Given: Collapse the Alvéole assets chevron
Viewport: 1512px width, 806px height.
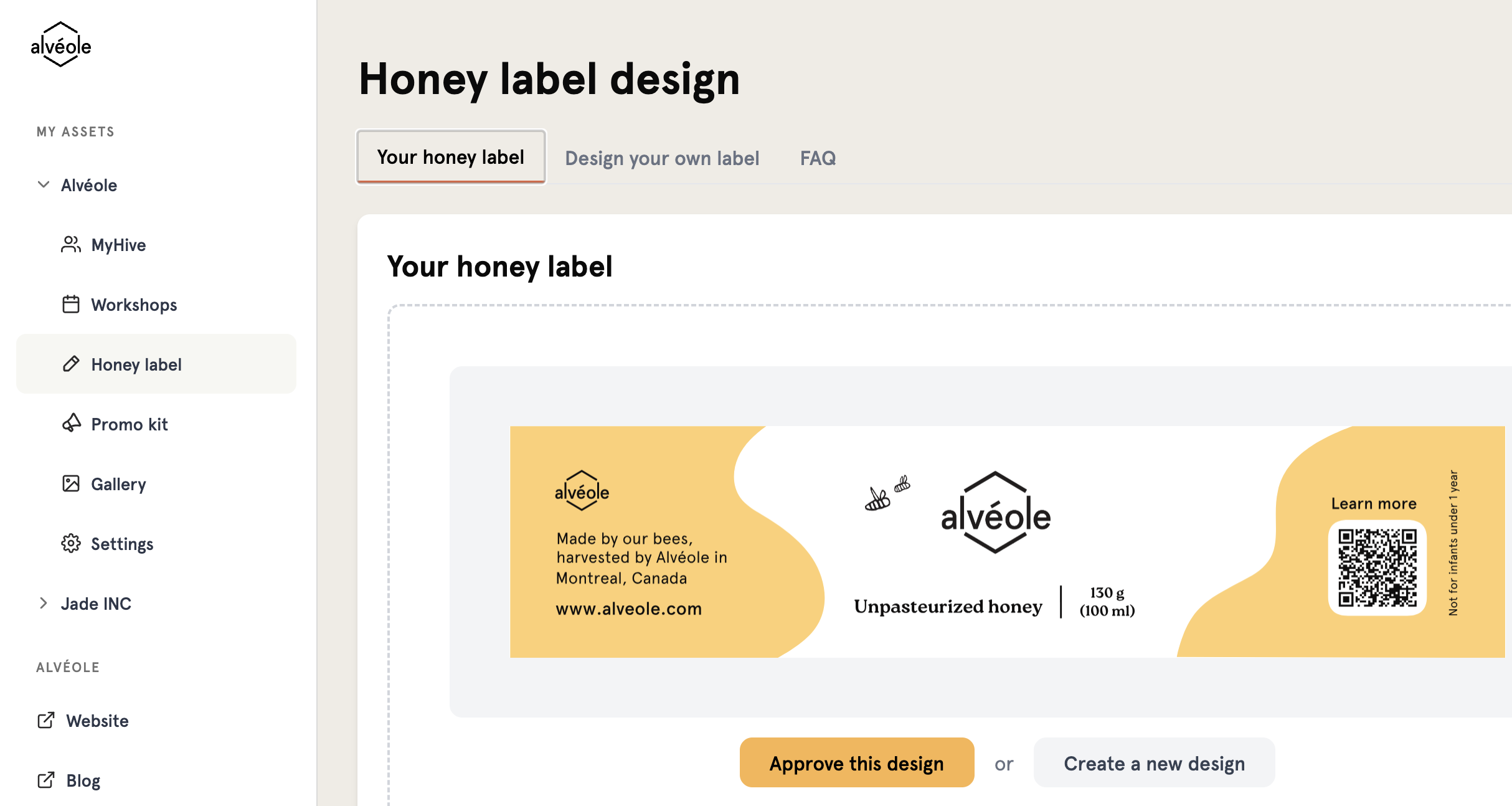Looking at the screenshot, I should click(44, 184).
